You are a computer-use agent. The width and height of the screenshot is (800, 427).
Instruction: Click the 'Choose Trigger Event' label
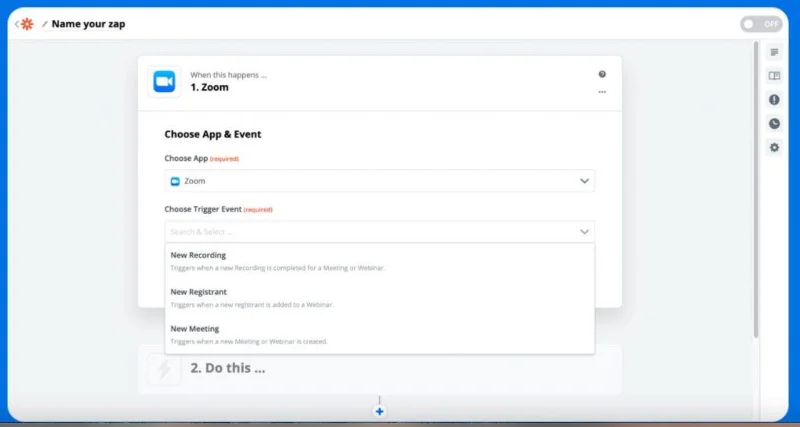pos(203,209)
